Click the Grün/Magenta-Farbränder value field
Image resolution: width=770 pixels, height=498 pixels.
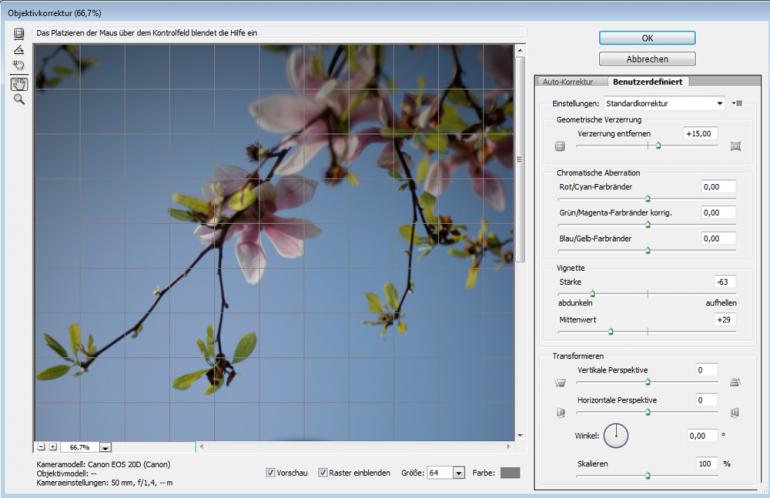718,213
